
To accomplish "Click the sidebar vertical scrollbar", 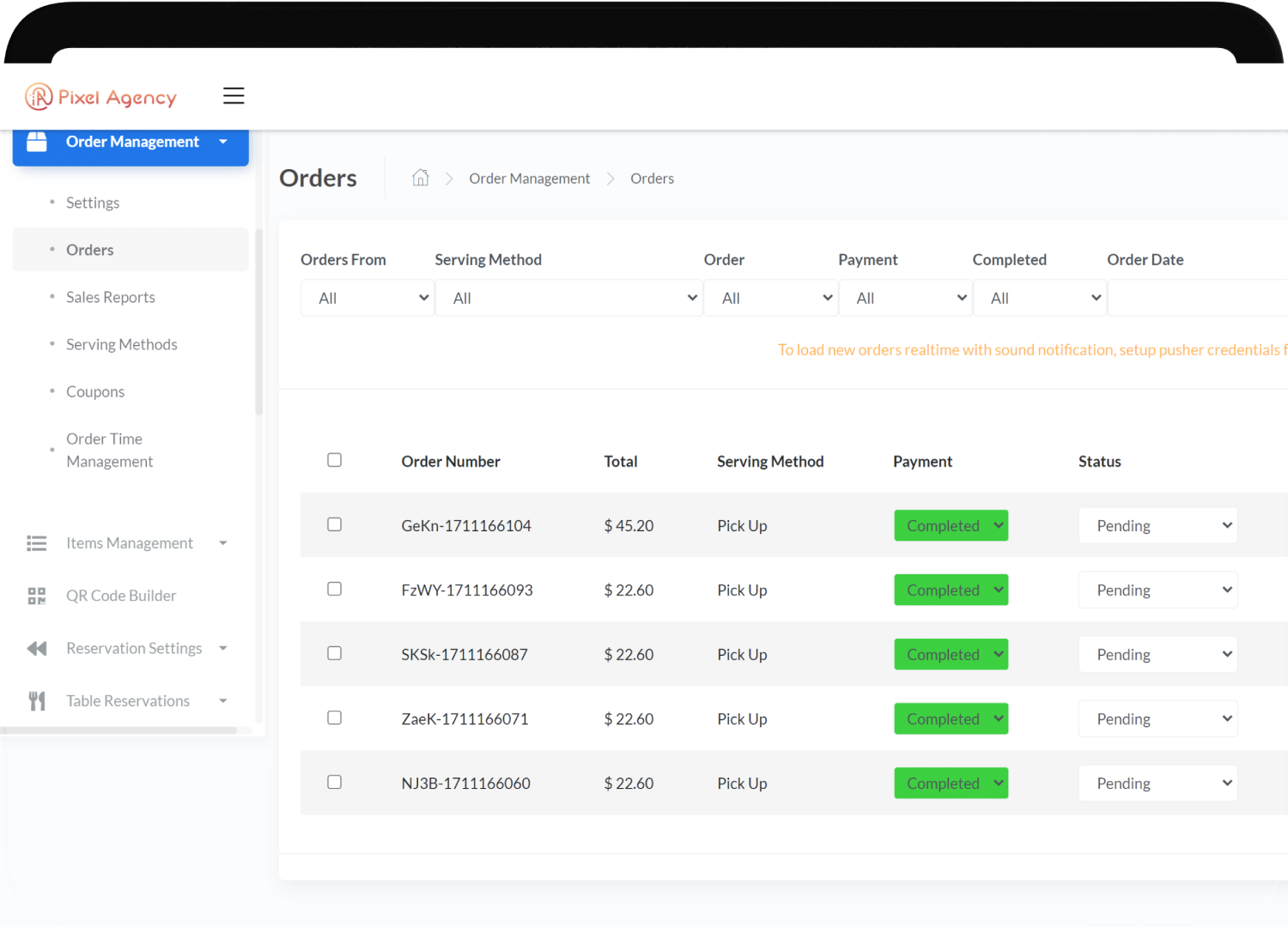I will pos(259,323).
